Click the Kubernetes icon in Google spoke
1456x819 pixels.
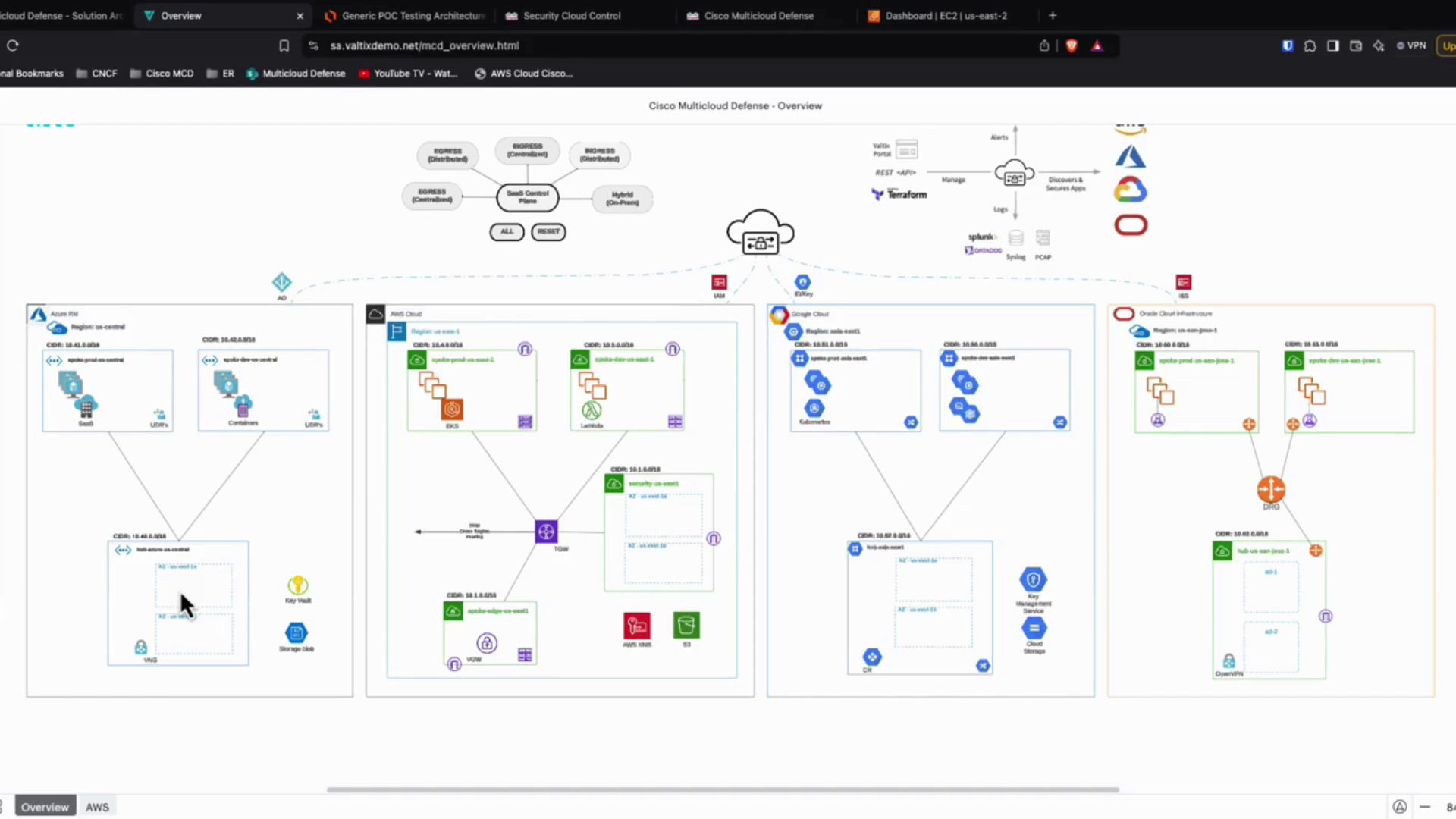pos(814,408)
